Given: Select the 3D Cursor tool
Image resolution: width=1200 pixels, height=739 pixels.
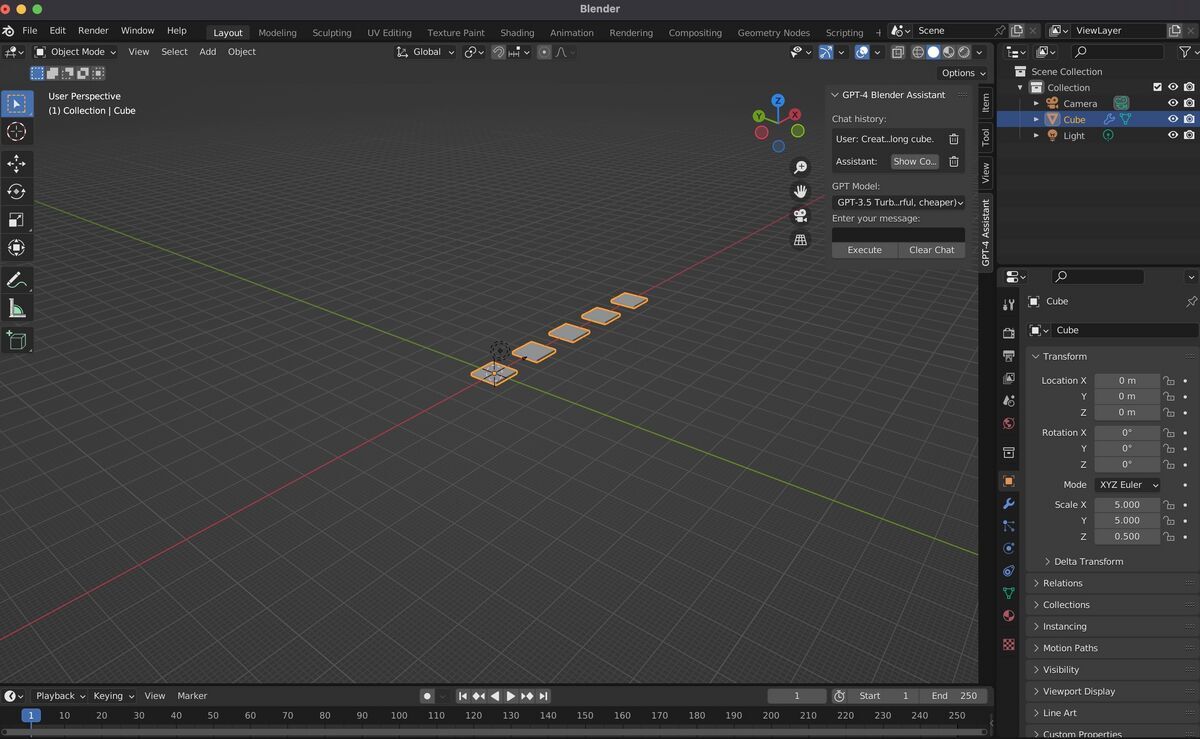Looking at the screenshot, I should tap(16, 131).
